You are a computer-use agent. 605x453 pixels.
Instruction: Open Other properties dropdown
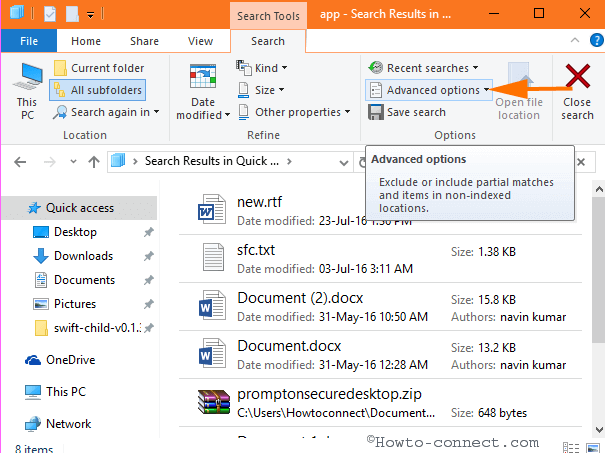pyautogui.click(x=294, y=112)
